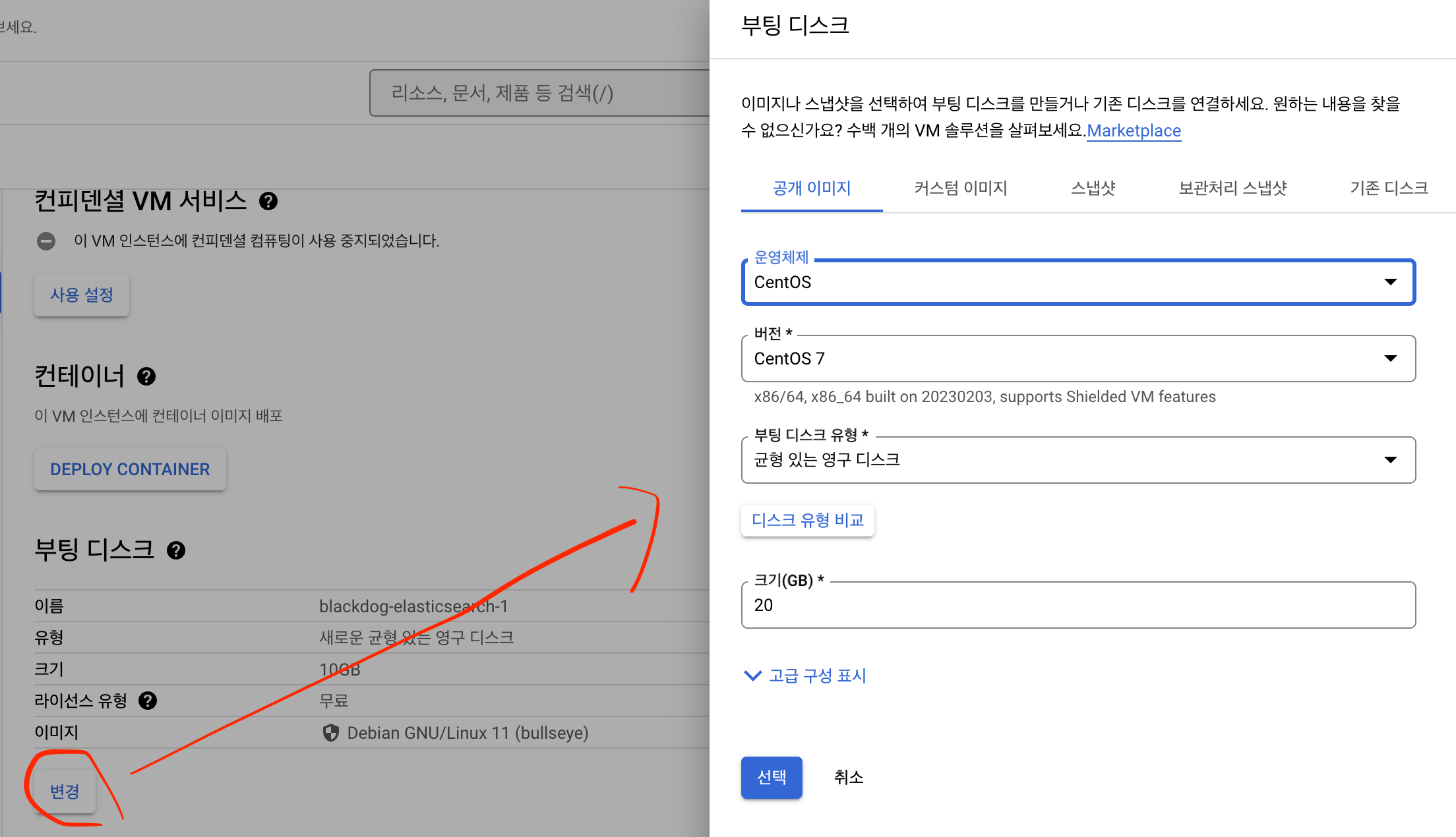Open the Marketplace link

(1134, 130)
